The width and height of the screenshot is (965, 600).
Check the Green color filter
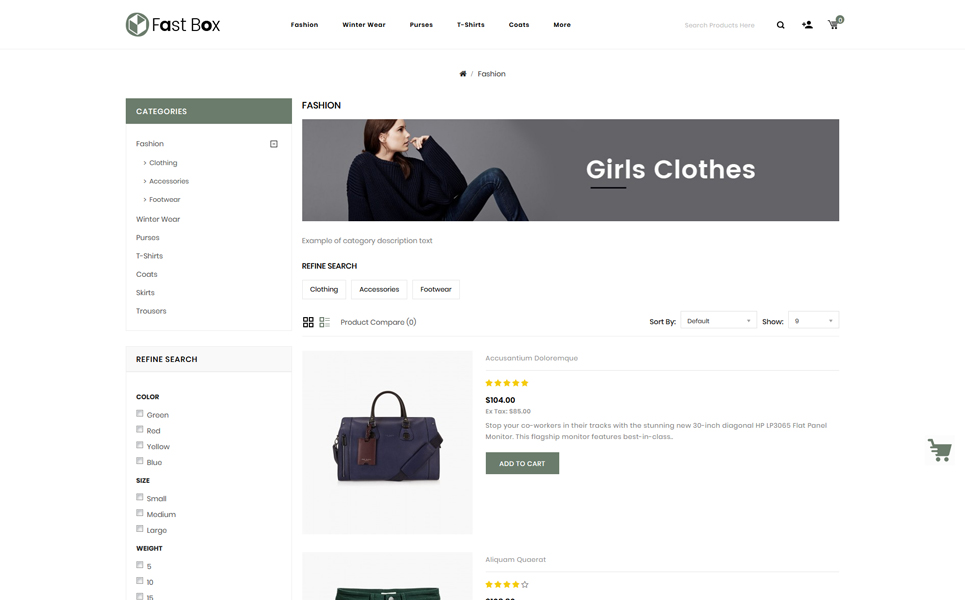[140, 414]
